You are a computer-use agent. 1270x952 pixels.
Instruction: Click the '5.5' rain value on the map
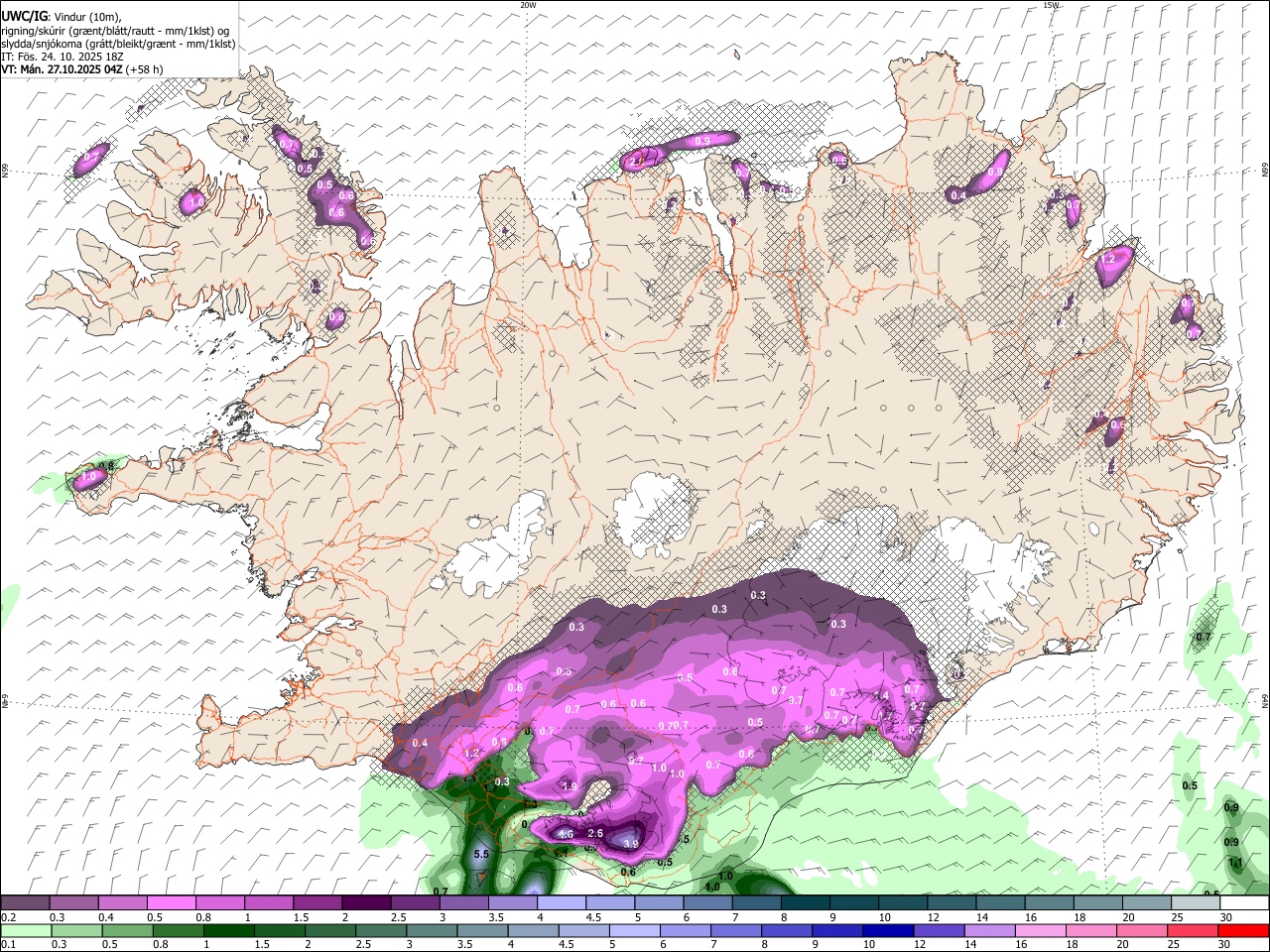tap(482, 854)
